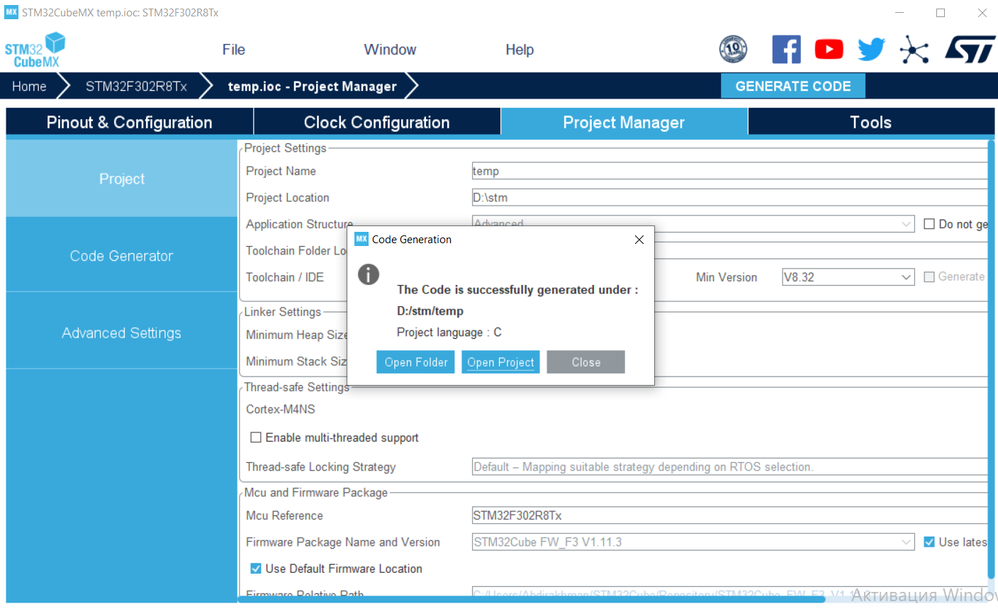Click the horizontal scrollbar at bottom
Viewport: 998px width, 609px height.
pyautogui.click(x=531, y=599)
